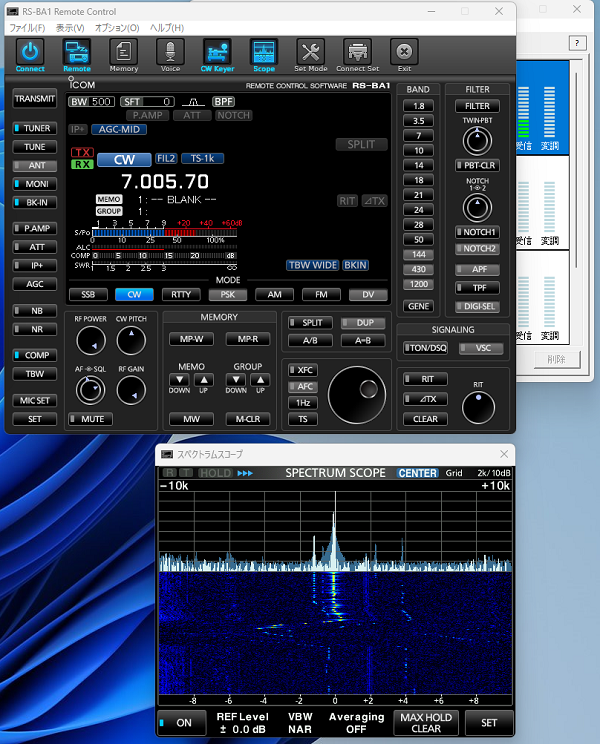Toggle the left-panel ATT attenuator button
Viewport: 600px width, 744px height.
[35, 247]
